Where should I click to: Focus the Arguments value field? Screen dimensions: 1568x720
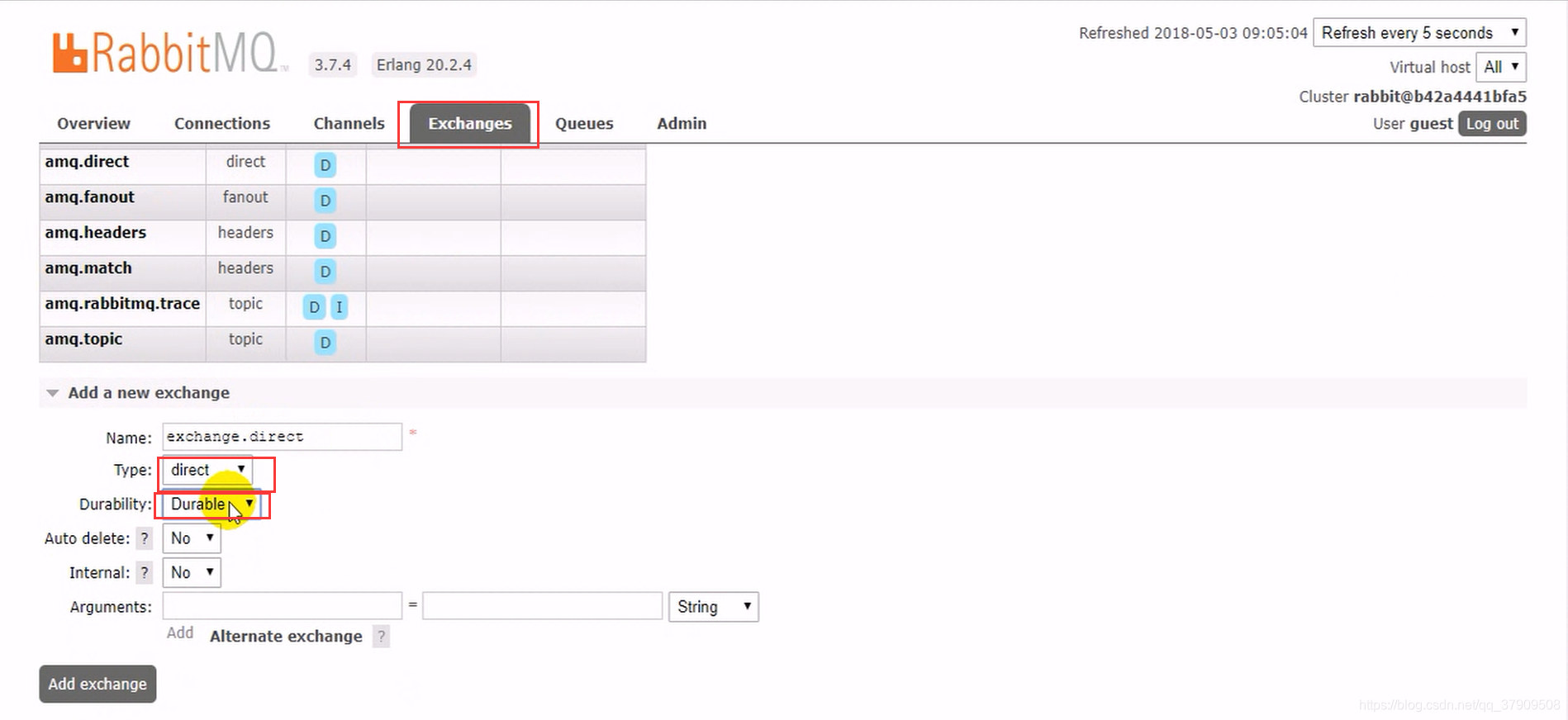point(543,606)
